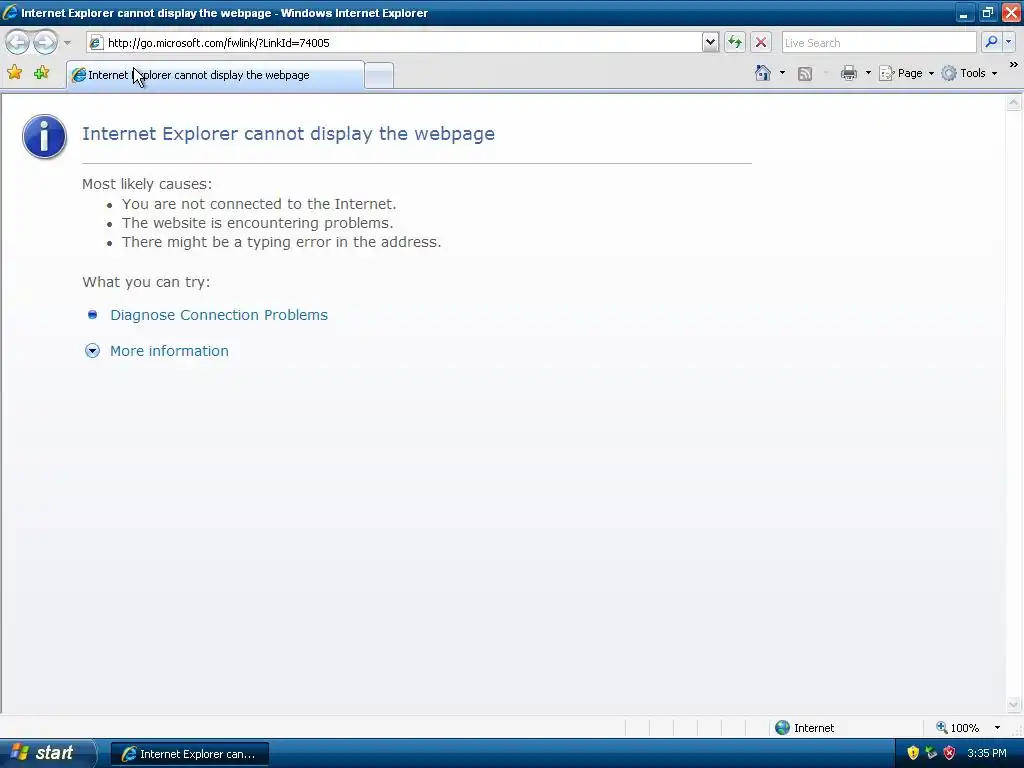
Task: Open a new blank tab
Action: [x=379, y=76]
